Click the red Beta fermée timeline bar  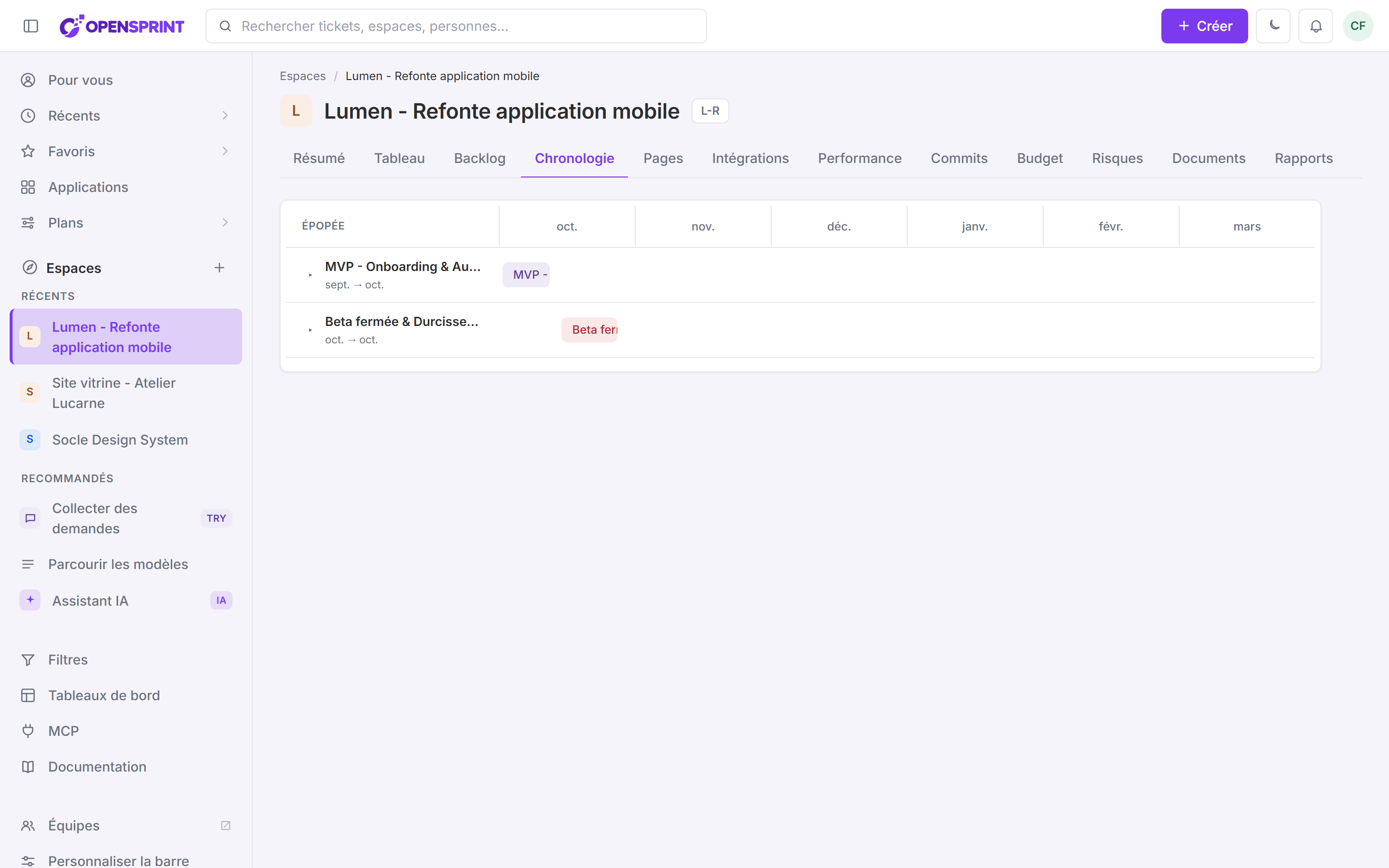(589, 330)
